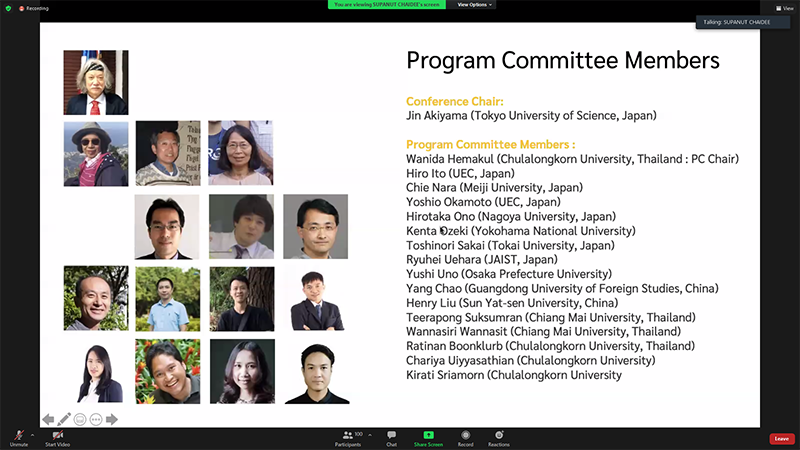Open the Reactions menu
The width and height of the screenshot is (800, 450).
499,438
